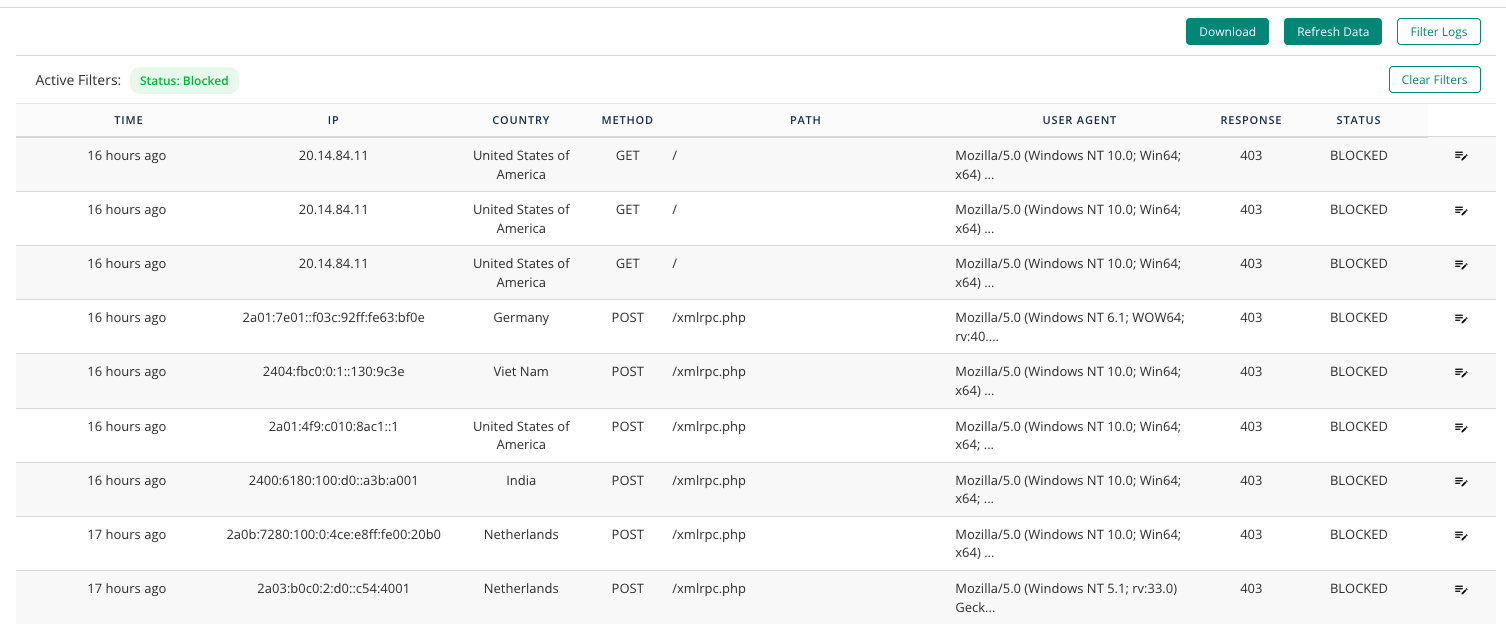Click user agent with Windows NT 5.1; rv:33.0
Screen dimensions: 1506x624
tap(1066, 598)
